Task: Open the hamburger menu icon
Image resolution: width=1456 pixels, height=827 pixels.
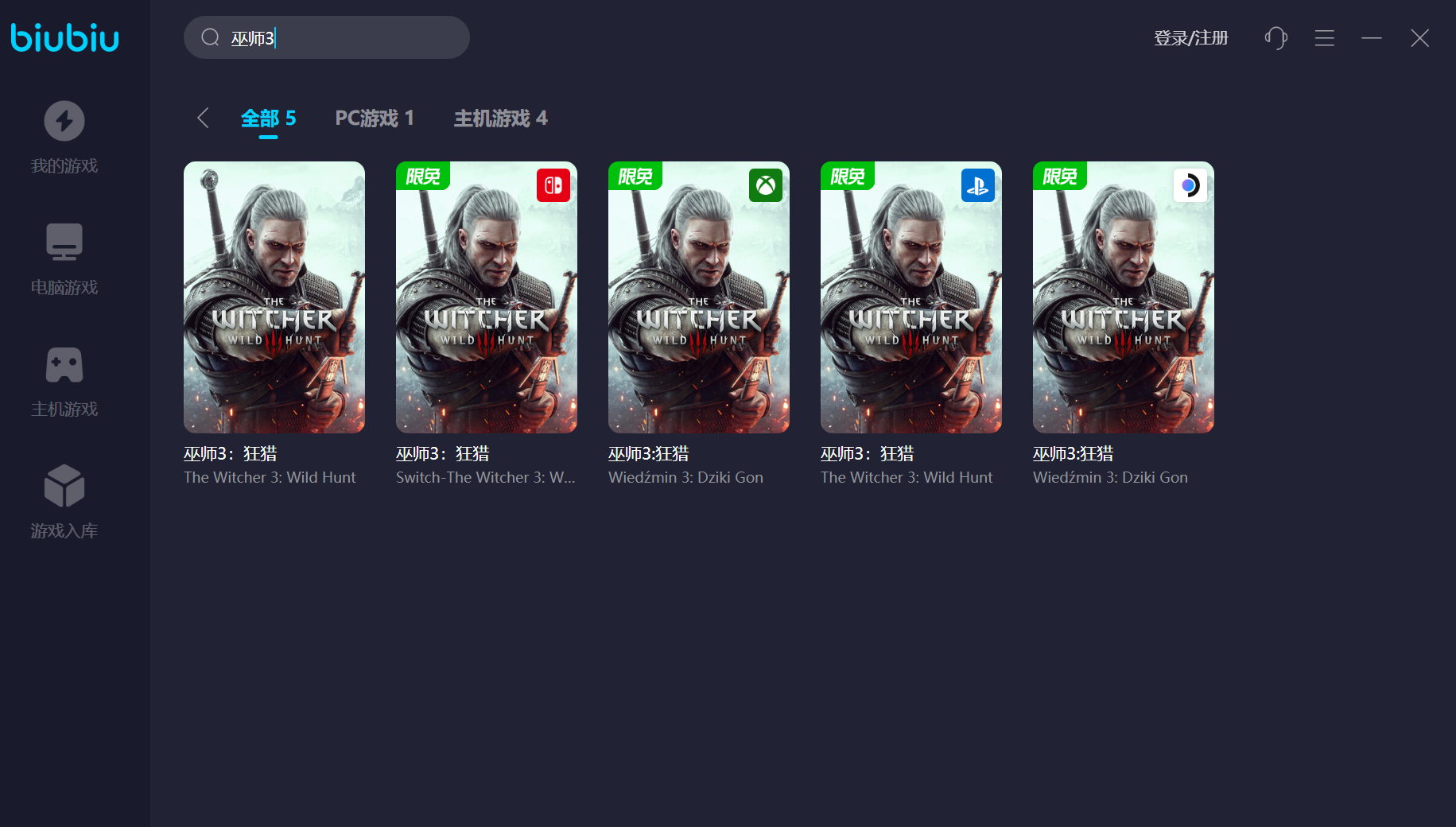Action: [1325, 37]
